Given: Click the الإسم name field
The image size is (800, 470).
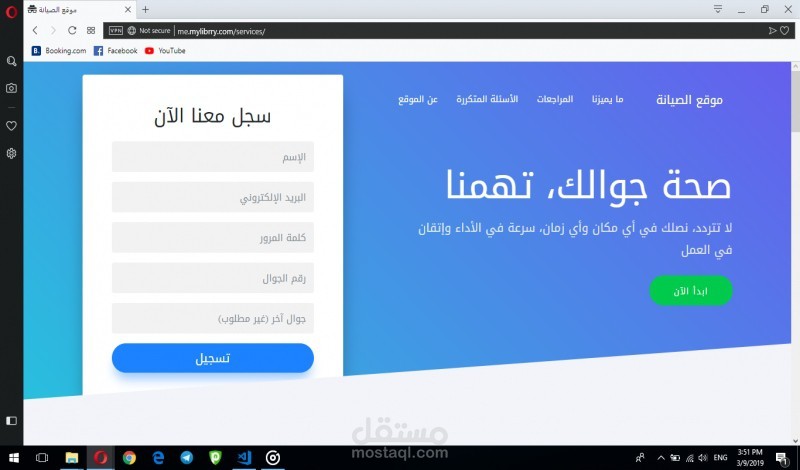Looking at the screenshot, I should 213,157.
